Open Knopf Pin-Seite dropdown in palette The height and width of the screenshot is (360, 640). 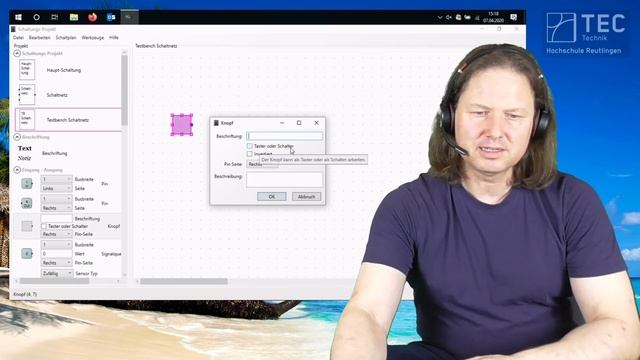[56, 234]
